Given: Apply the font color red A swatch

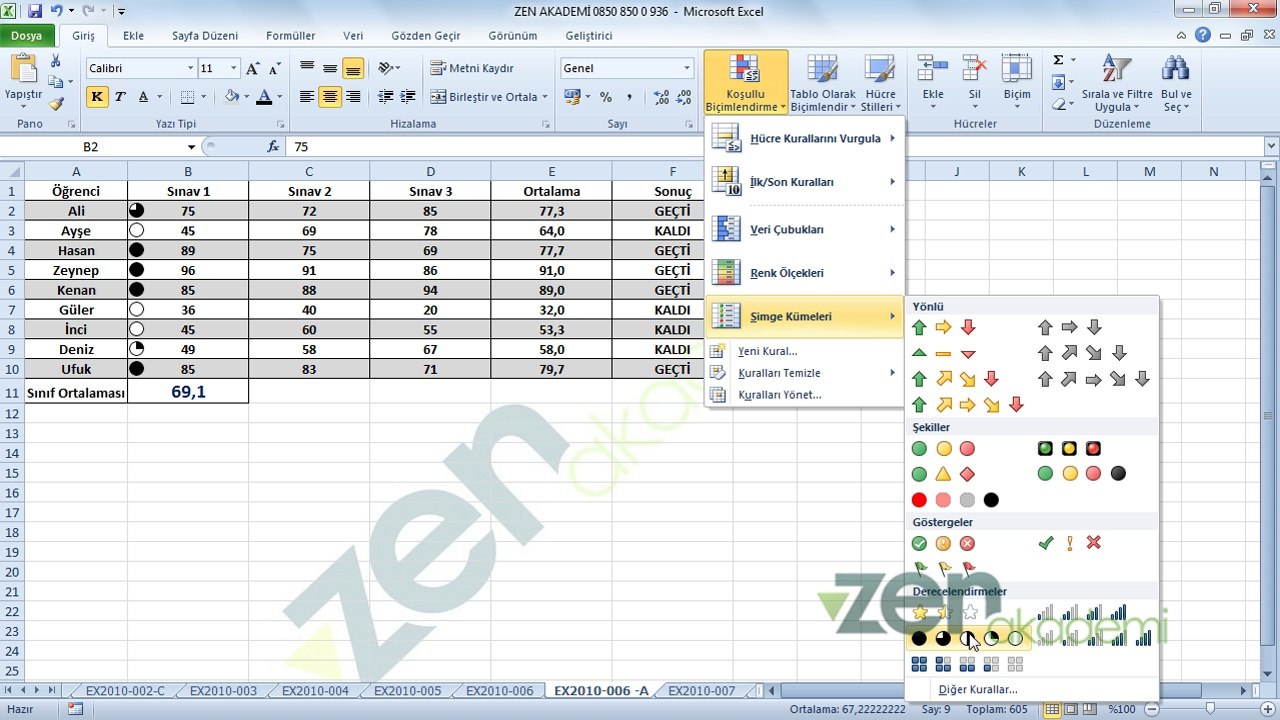Looking at the screenshot, I should coord(264,97).
